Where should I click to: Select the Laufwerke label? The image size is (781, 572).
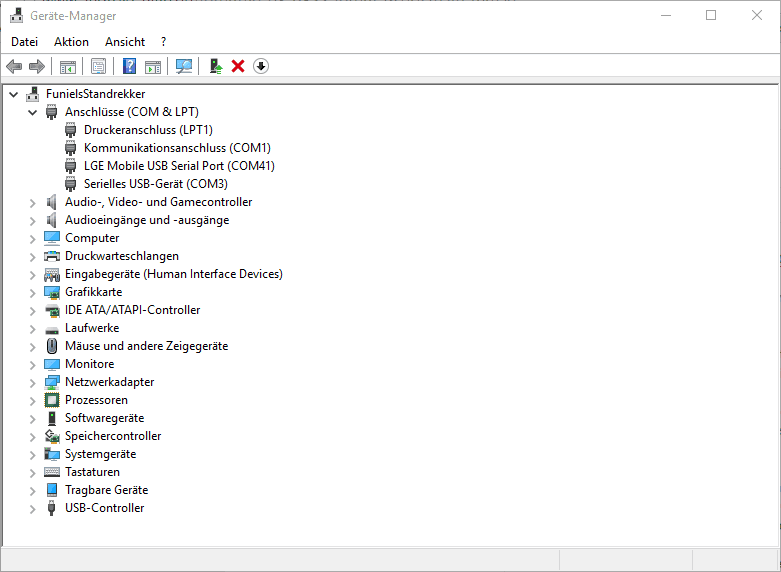(x=92, y=328)
